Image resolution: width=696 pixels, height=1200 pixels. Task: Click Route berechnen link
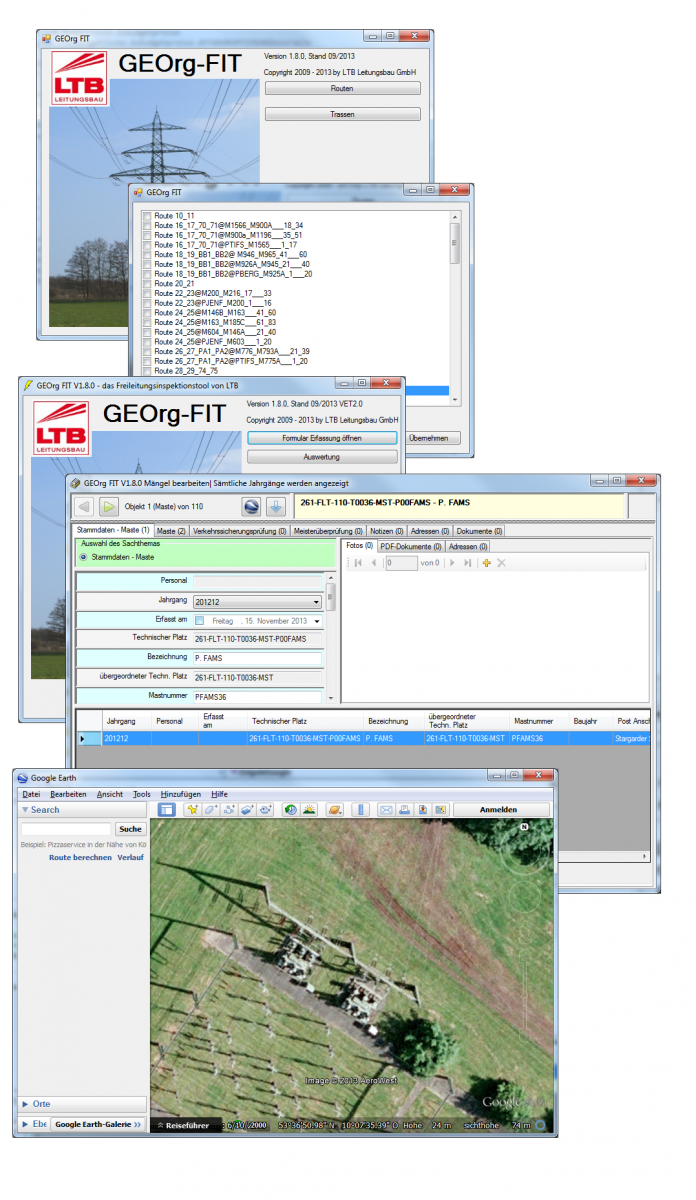pos(80,858)
